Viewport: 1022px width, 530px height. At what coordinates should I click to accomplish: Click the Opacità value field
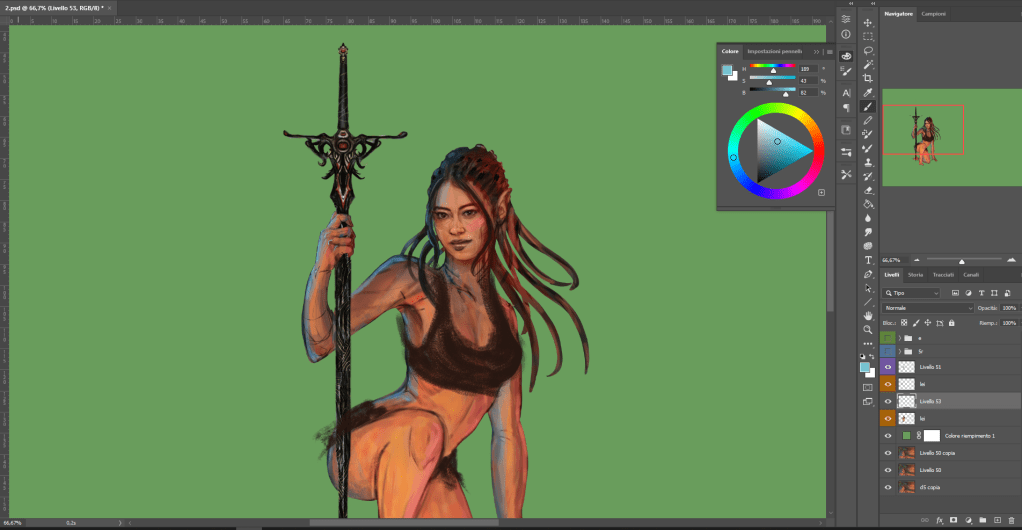(x=1009, y=308)
